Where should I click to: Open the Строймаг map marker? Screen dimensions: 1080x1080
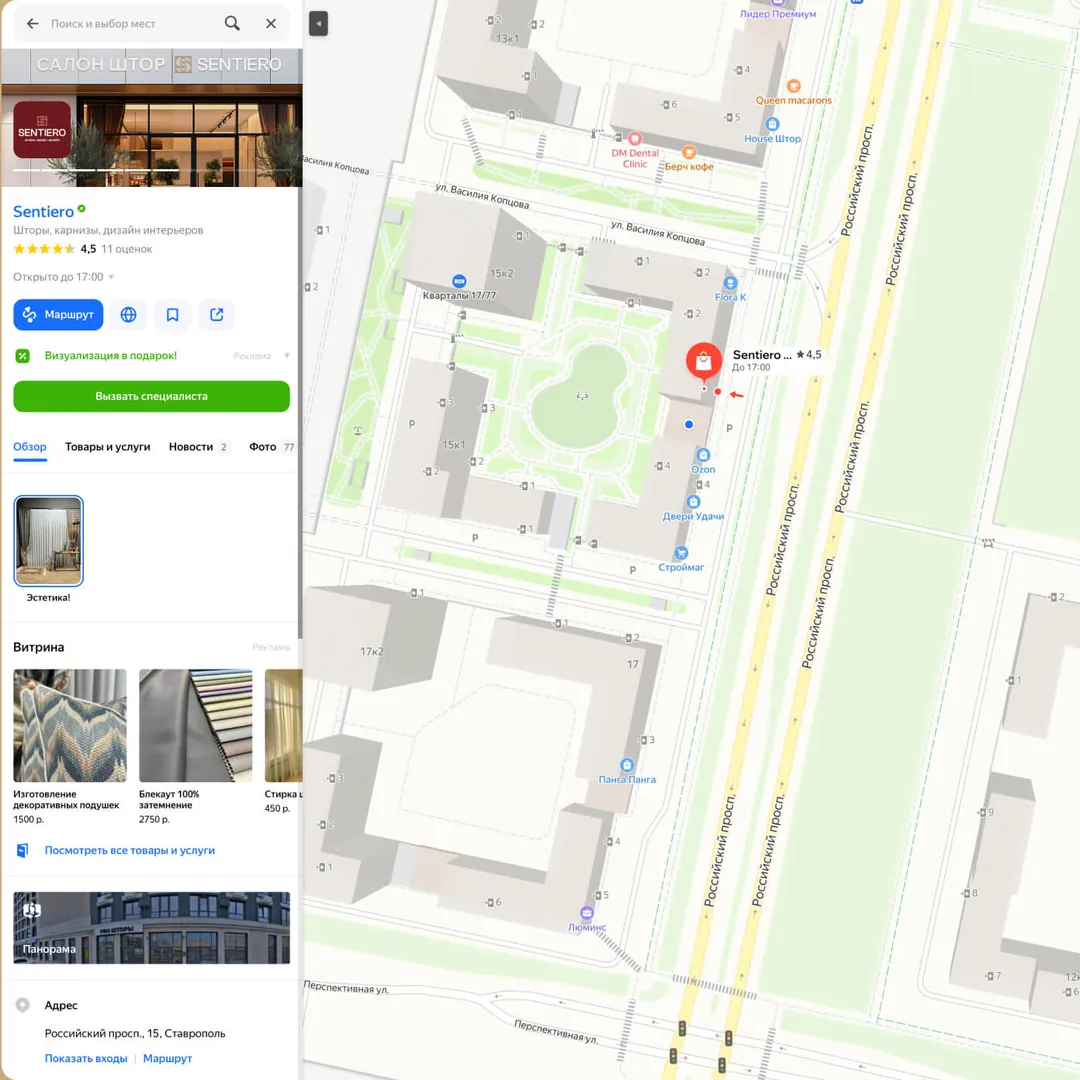(x=681, y=553)
